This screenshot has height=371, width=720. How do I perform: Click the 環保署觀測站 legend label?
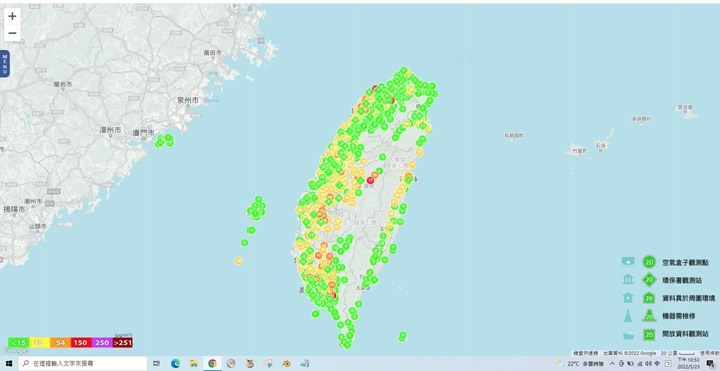click(x=682, y=280)
